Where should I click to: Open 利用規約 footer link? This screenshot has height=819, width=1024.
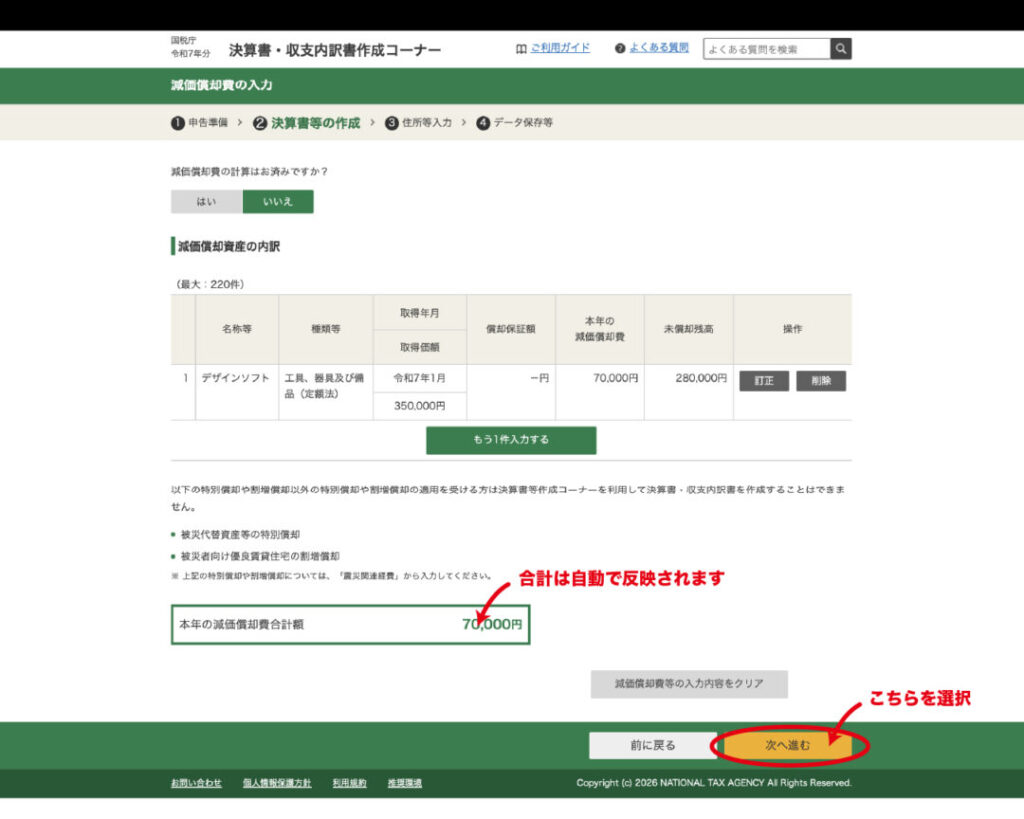pos(349,783)
